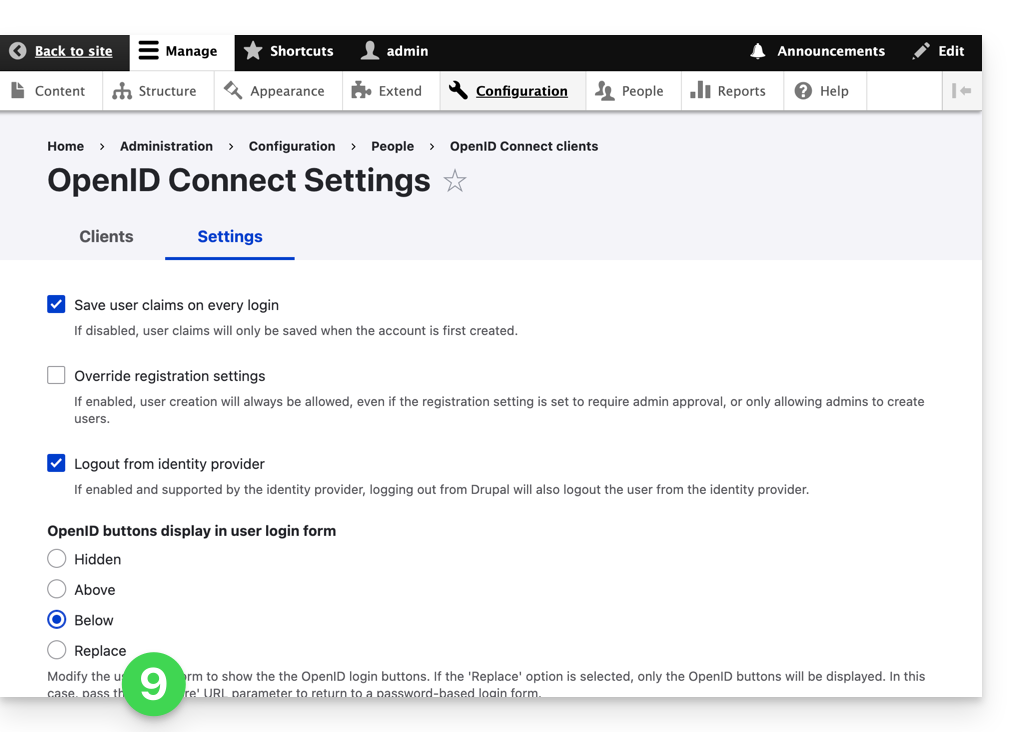Viewport: 1017px width, 732px height.
Task: Click the People users icon
Action: click(x=604, y=91)
